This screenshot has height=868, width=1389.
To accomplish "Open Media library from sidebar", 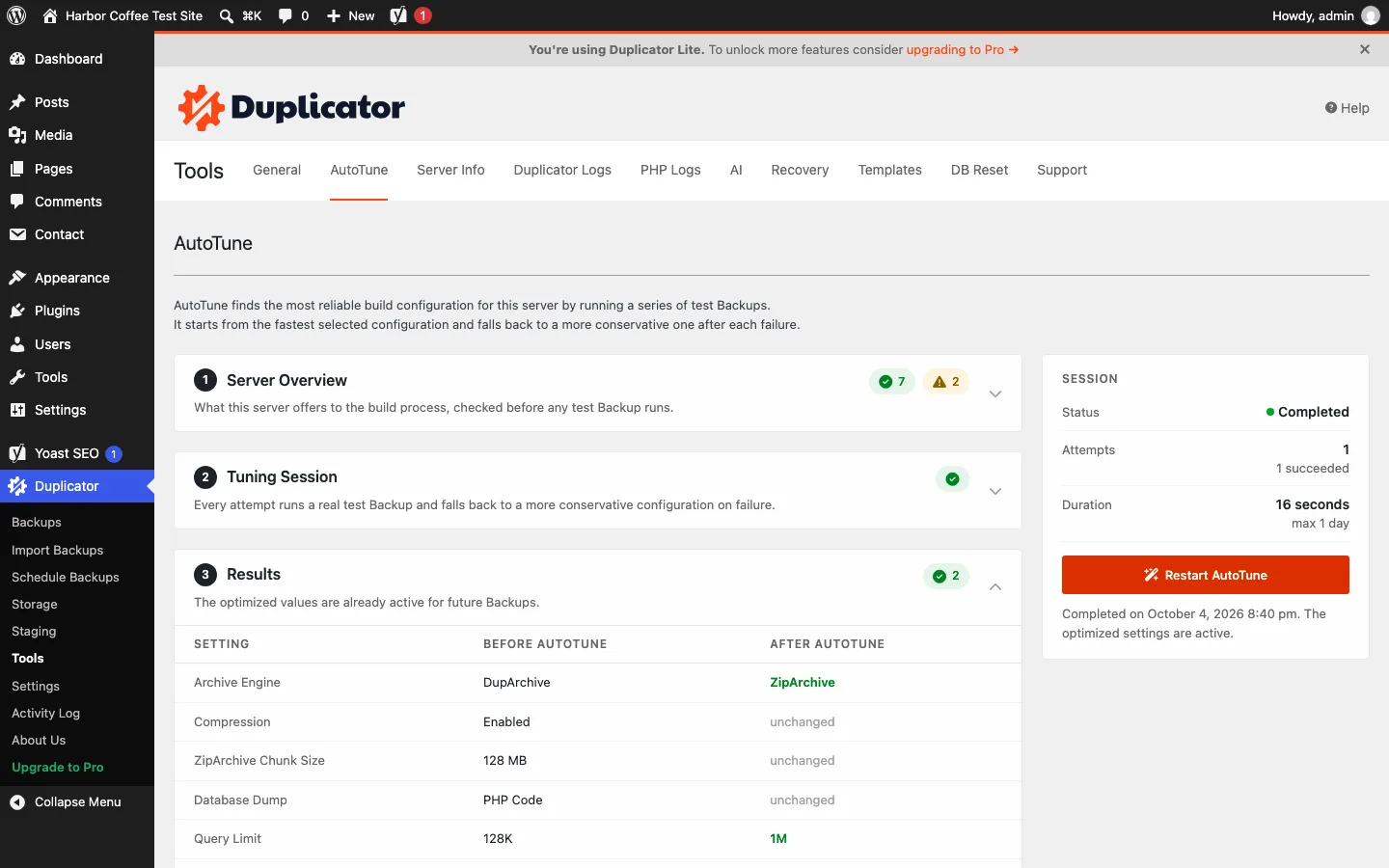I will pos(77,135).
